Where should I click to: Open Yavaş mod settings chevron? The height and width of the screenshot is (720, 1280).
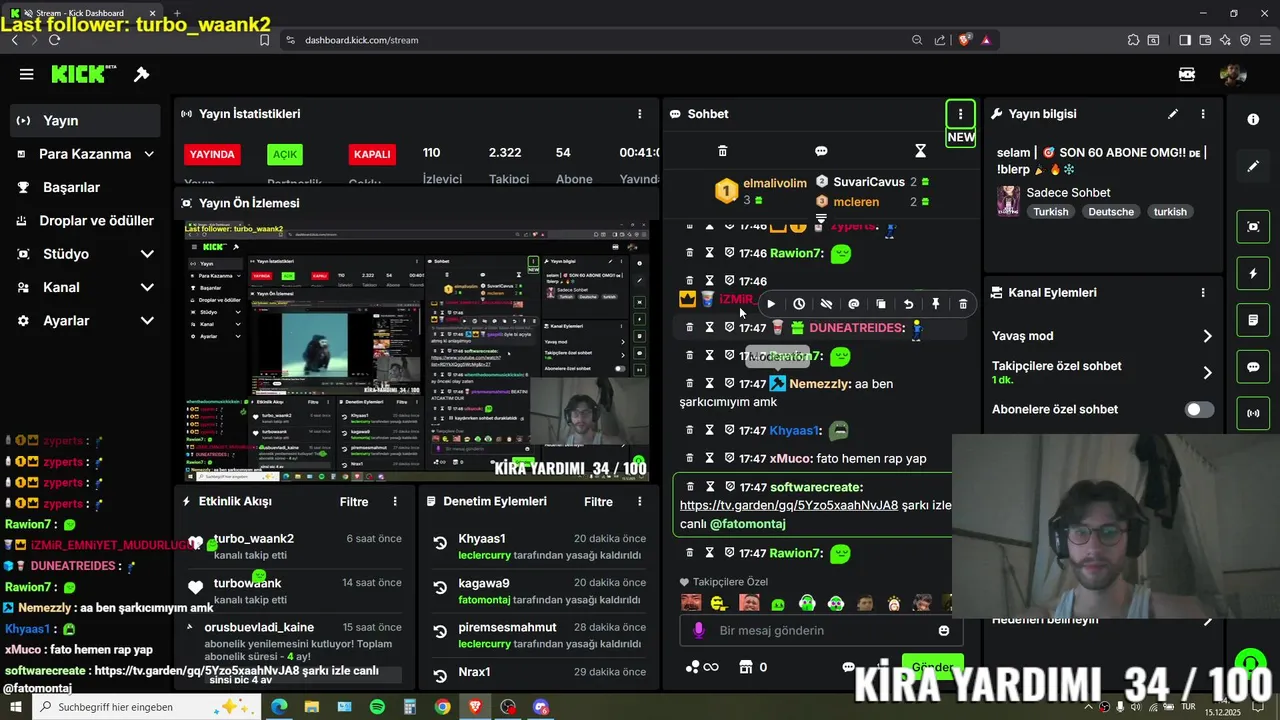1207,336
